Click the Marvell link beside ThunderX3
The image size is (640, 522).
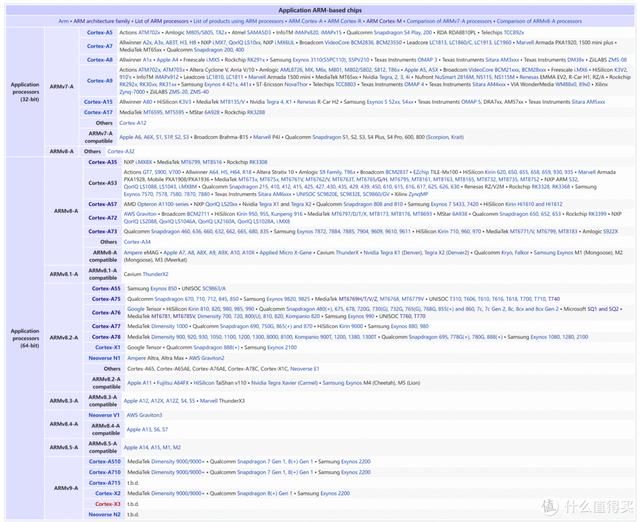coord(209,401)
